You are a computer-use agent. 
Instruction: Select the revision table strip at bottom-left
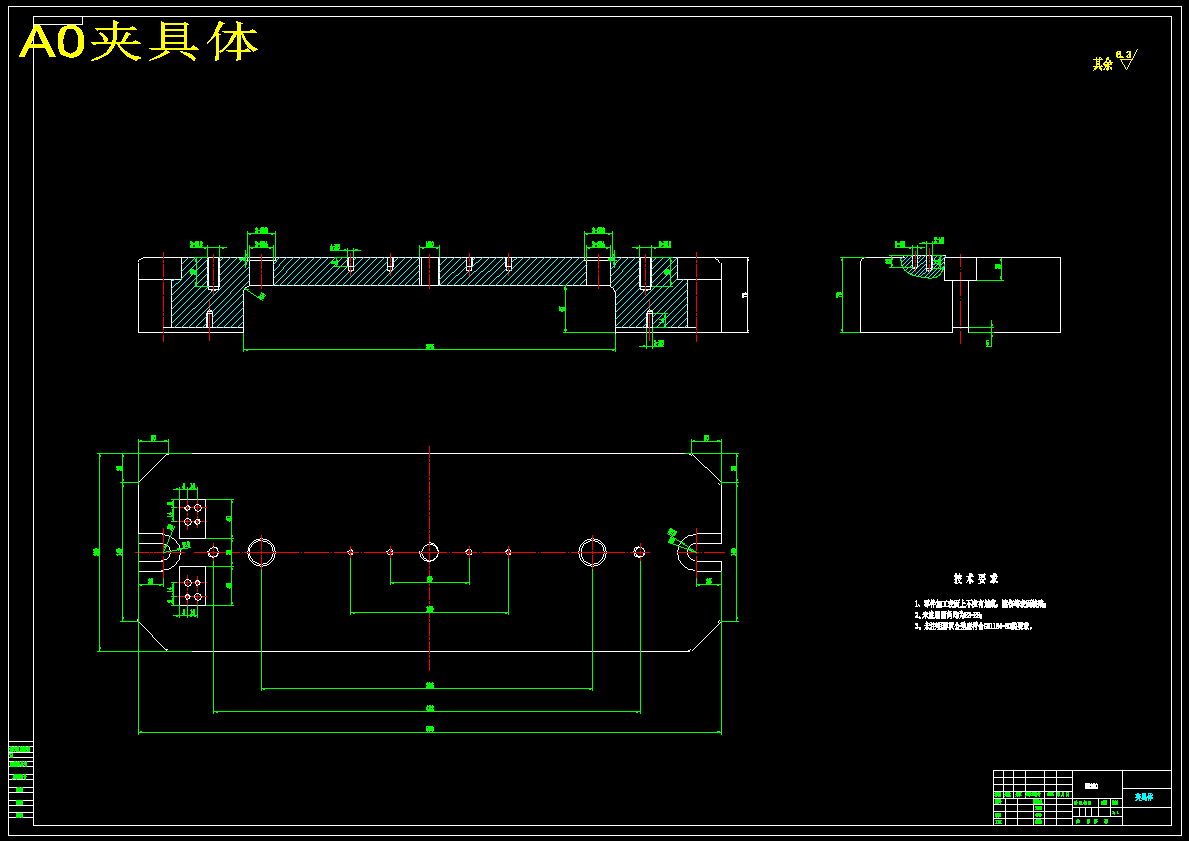pyautogui.click(x=21, y=780)
